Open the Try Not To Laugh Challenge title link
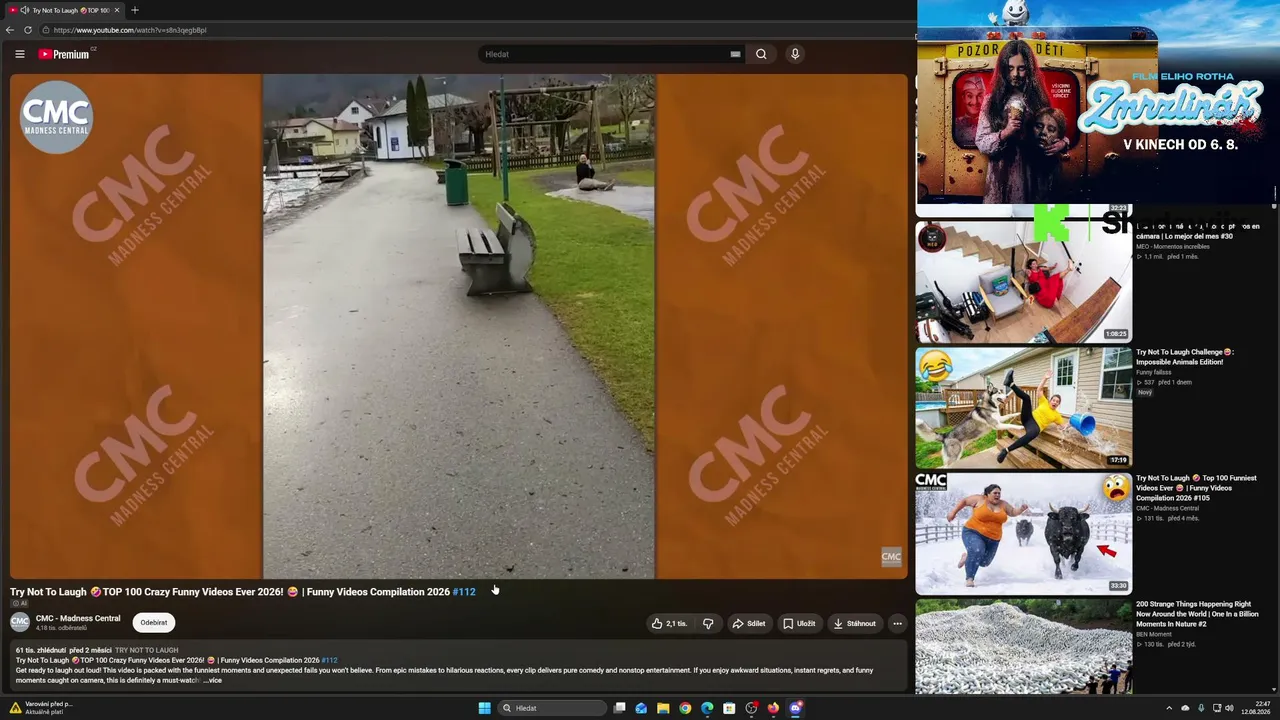The image size is (1280, 720). (1185, 357)
